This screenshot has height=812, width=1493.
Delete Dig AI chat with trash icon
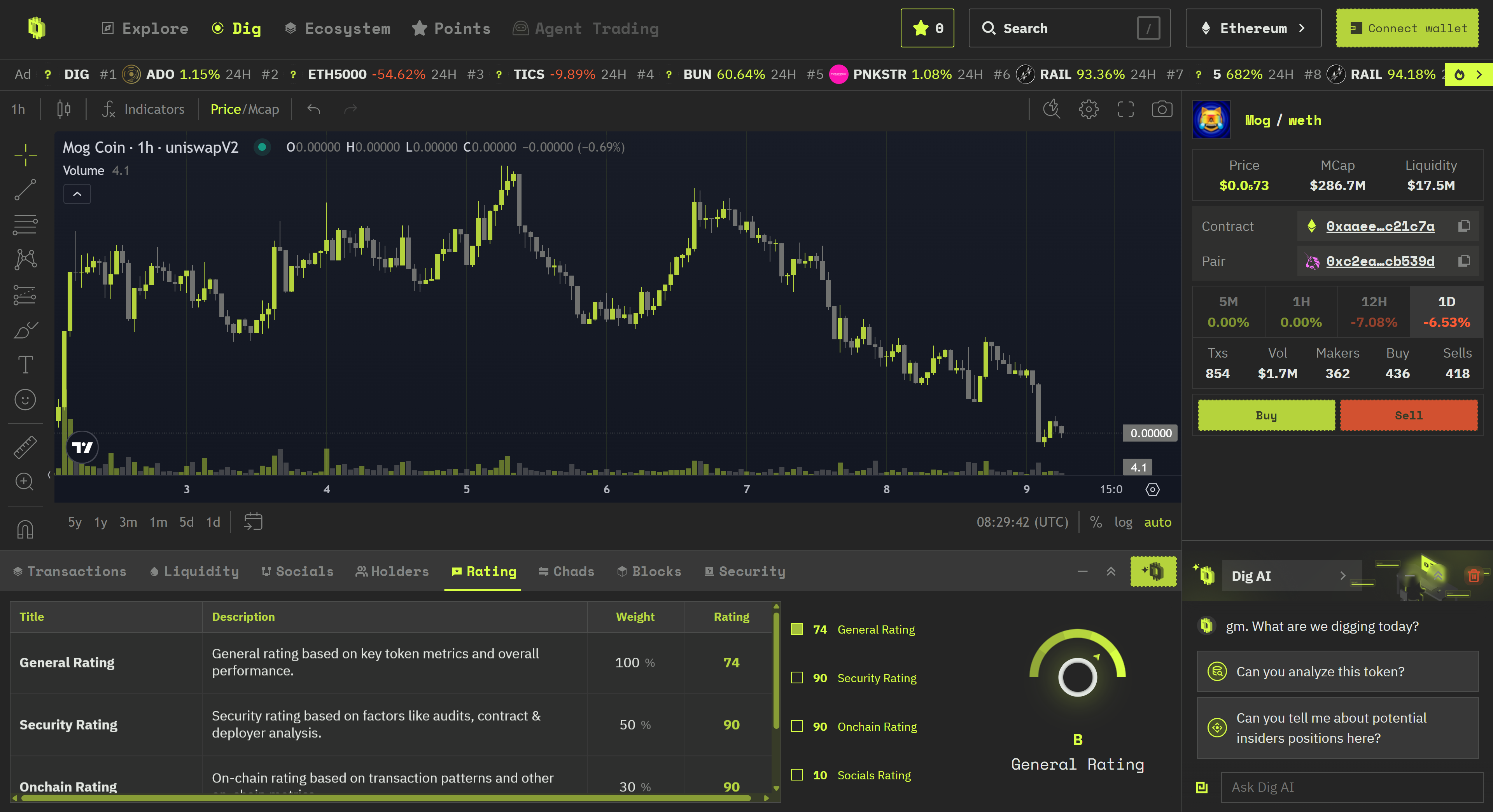[x=1473, y=575]
